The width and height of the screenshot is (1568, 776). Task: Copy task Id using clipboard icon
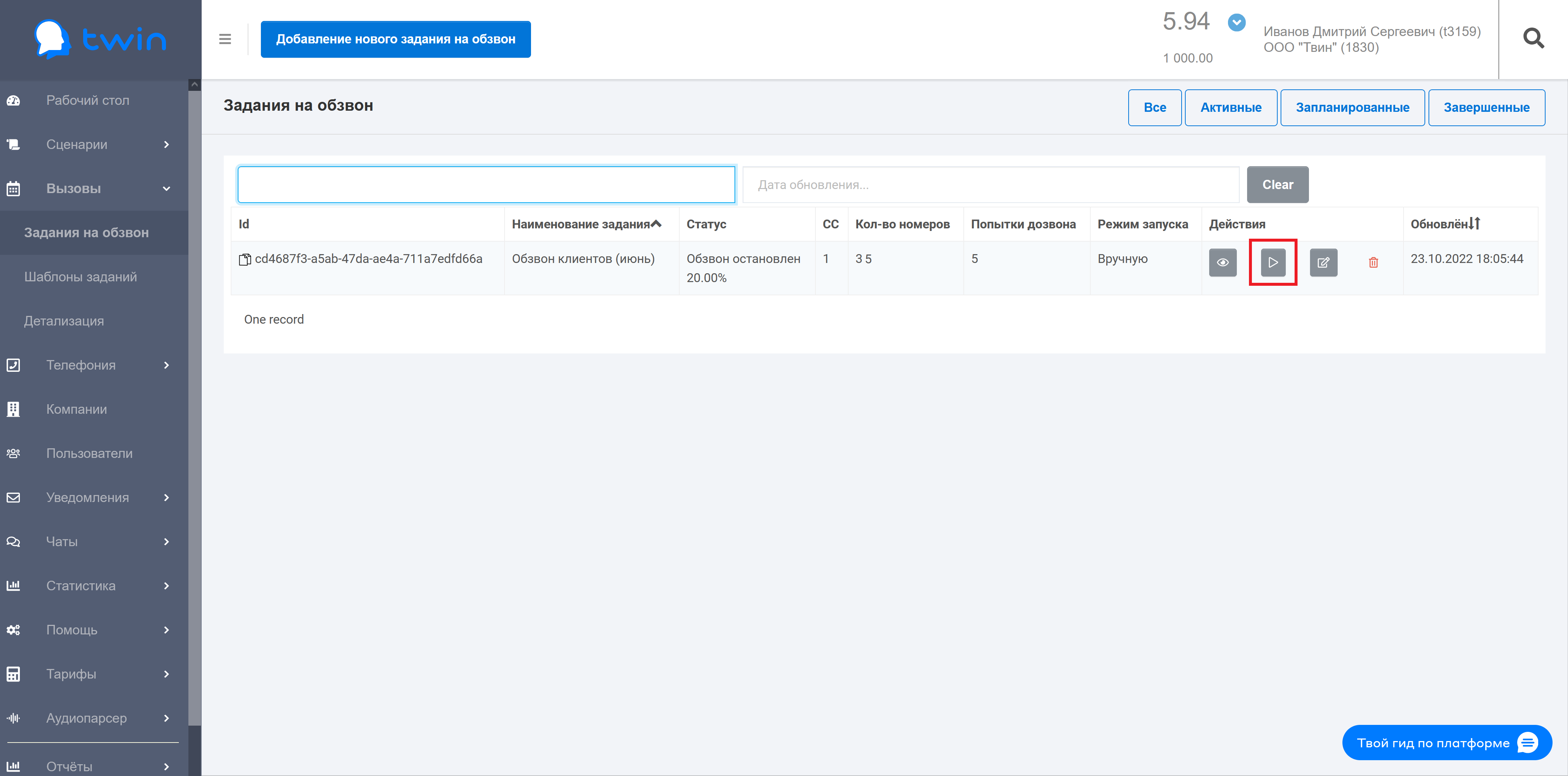pos(245,260)
